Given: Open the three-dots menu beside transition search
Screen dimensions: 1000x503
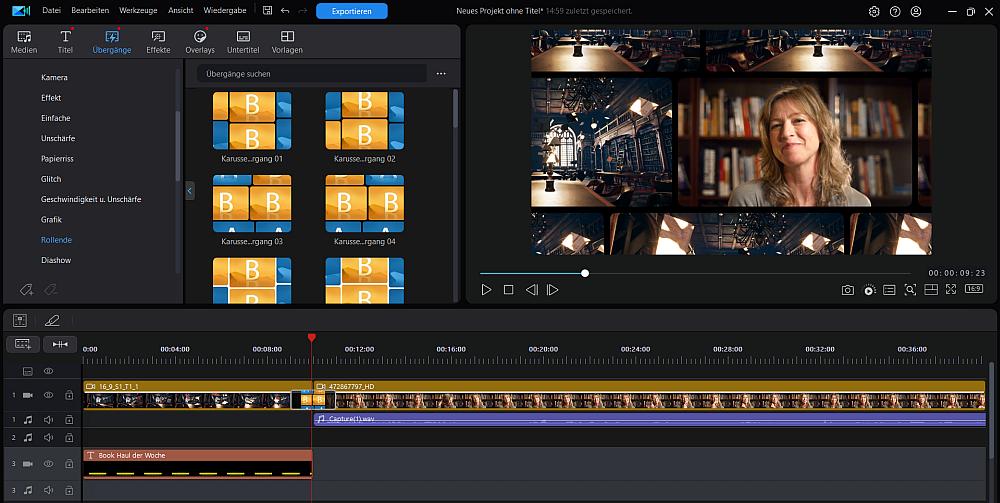Looking at the screenshot, I should point(441,74).
